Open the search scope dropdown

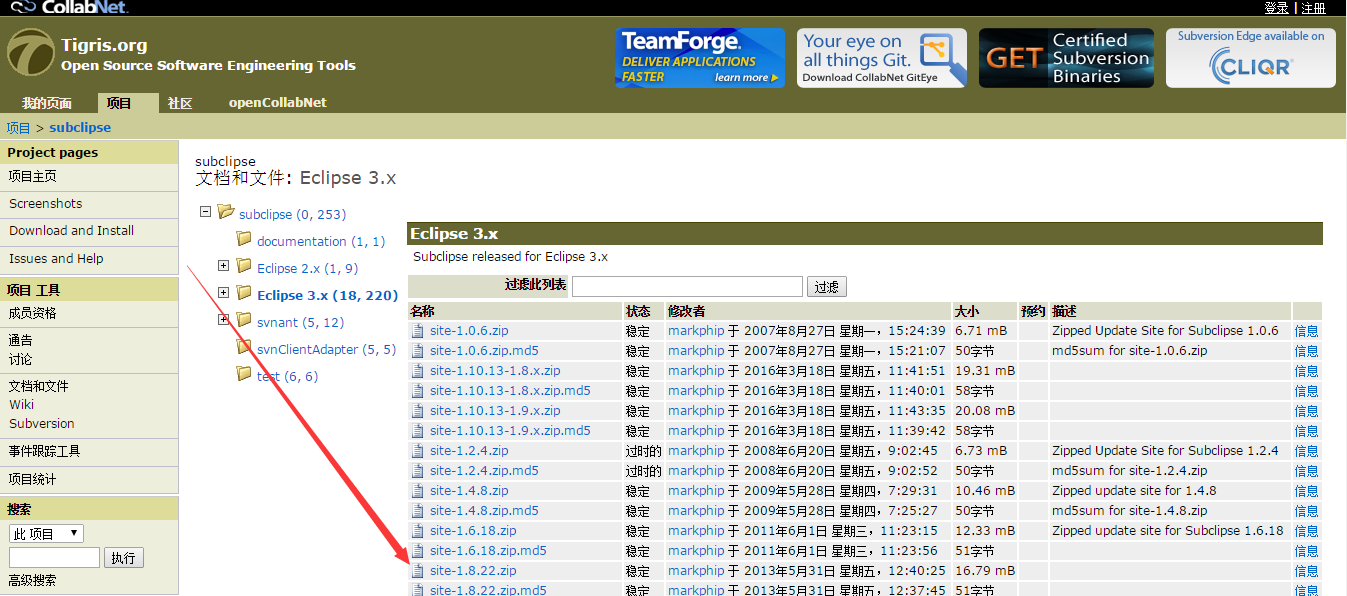pyautogui.click(x=46, y=534)
